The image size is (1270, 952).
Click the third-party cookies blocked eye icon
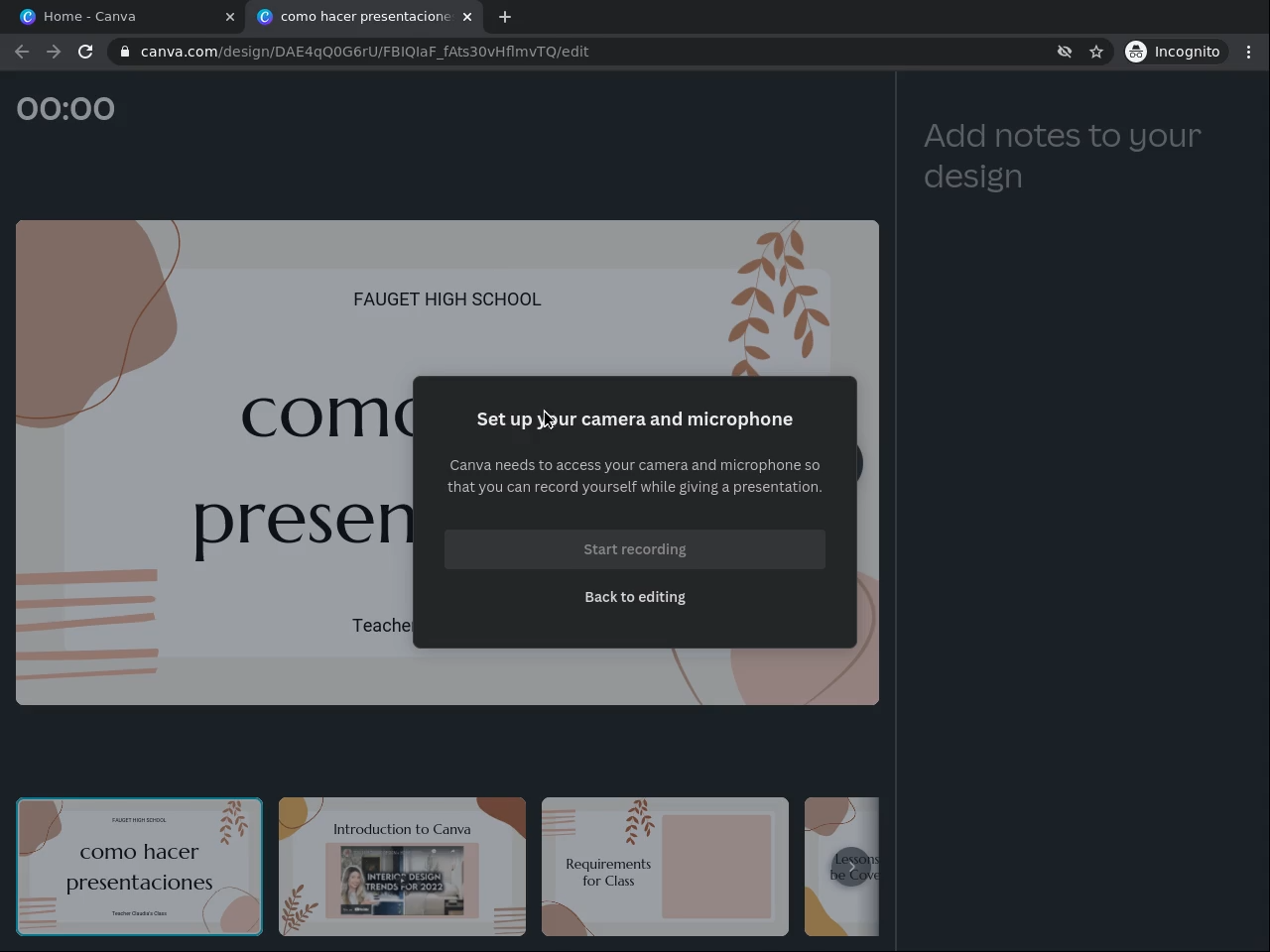pyautogui.click(x=1065, y=52)
